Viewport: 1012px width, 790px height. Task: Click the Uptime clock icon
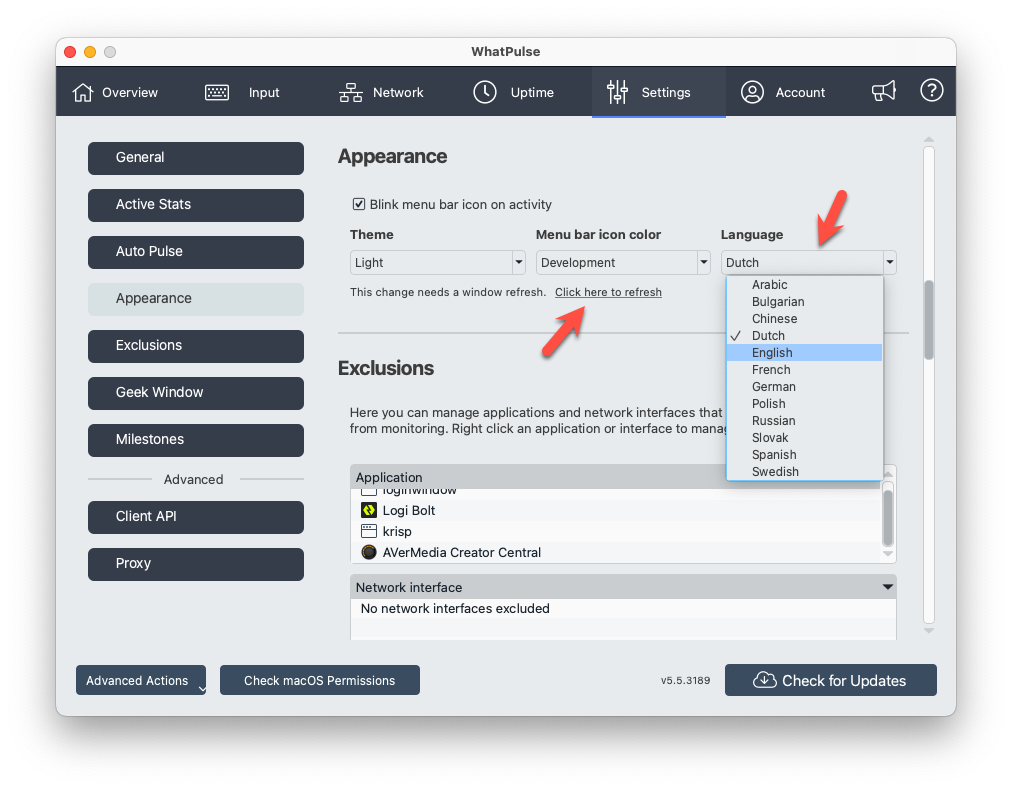[485, 92]
